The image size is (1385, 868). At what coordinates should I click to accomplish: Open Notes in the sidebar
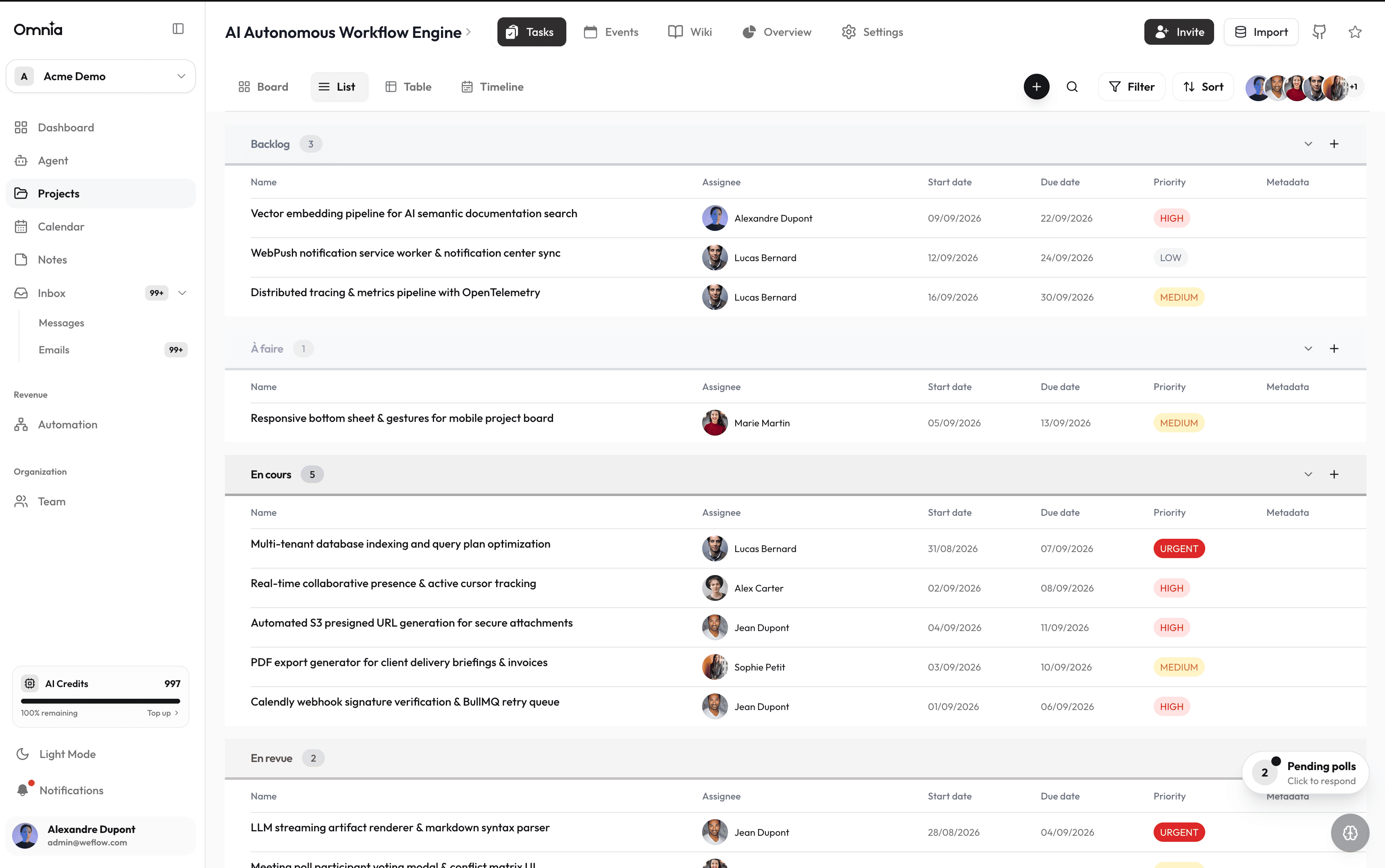pyautogui.click(x=100, y=260)
